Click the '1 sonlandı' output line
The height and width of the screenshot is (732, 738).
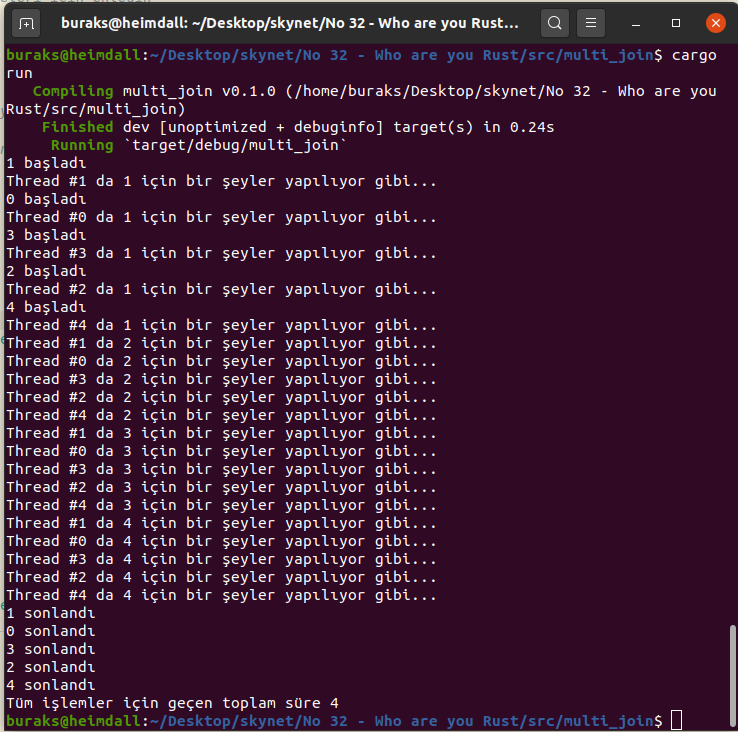pyautogui.click(x=50, y=613)
